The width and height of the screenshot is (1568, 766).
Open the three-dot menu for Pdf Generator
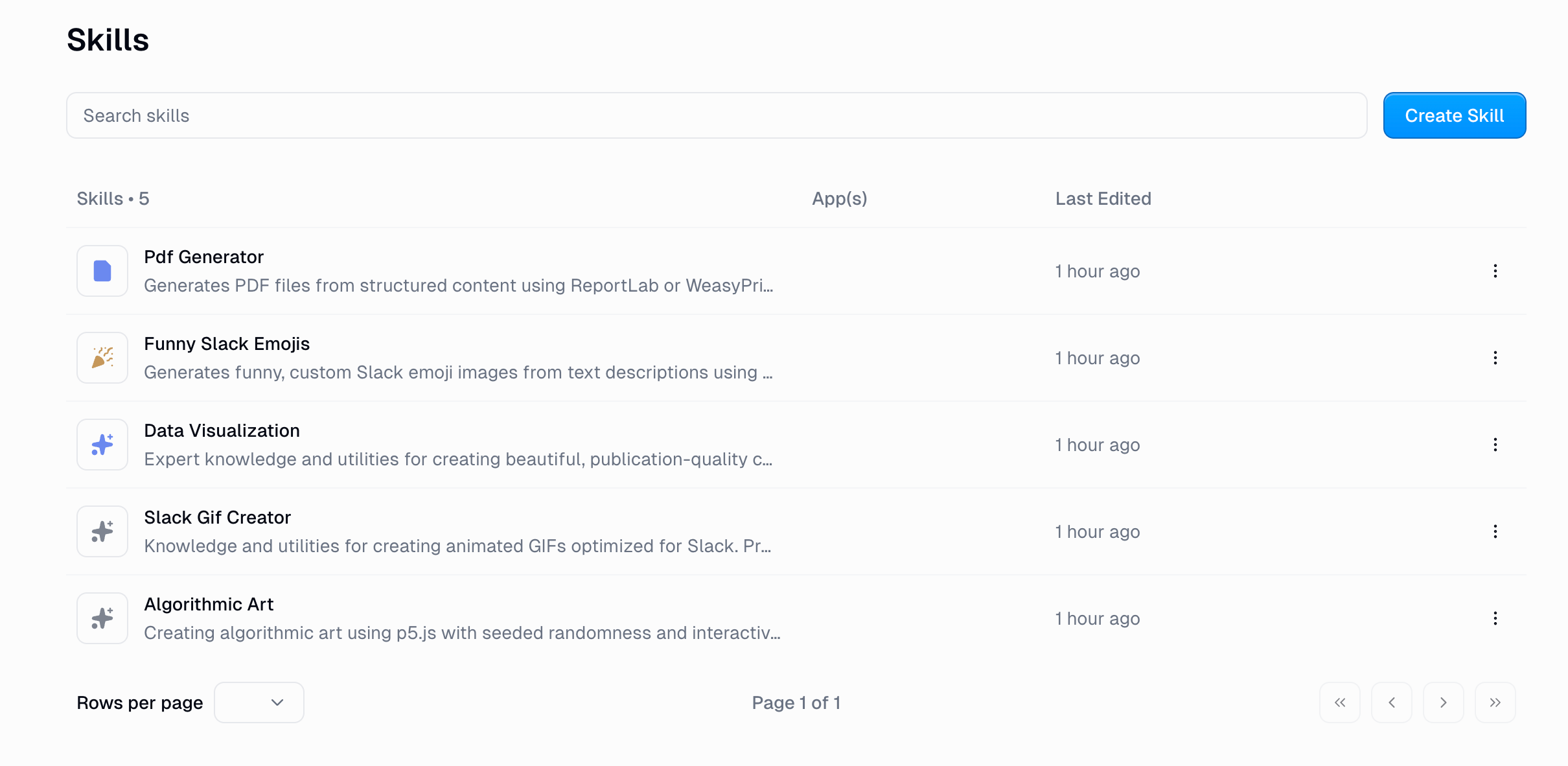1495,271
